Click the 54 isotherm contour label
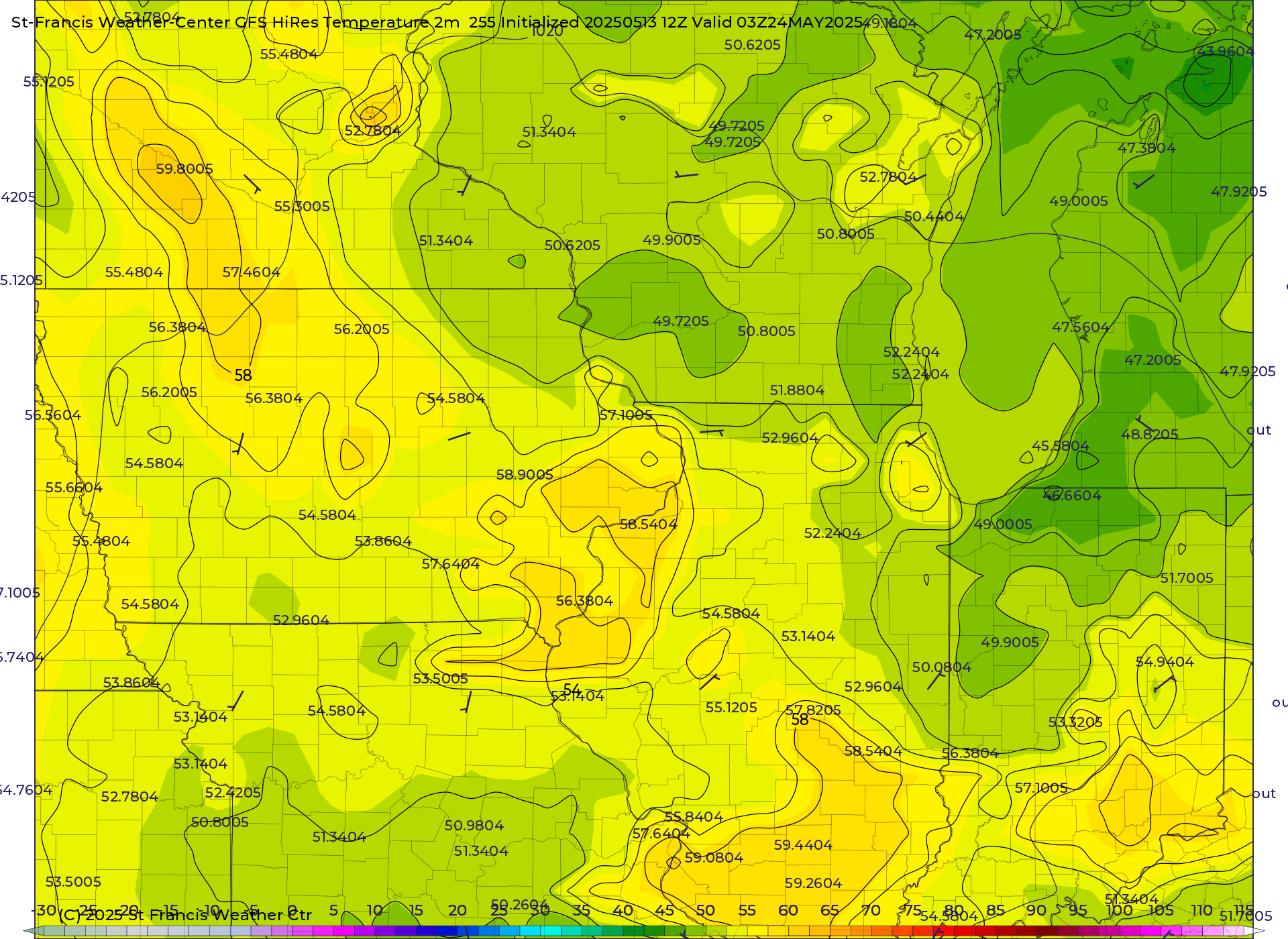 point(572,689)
